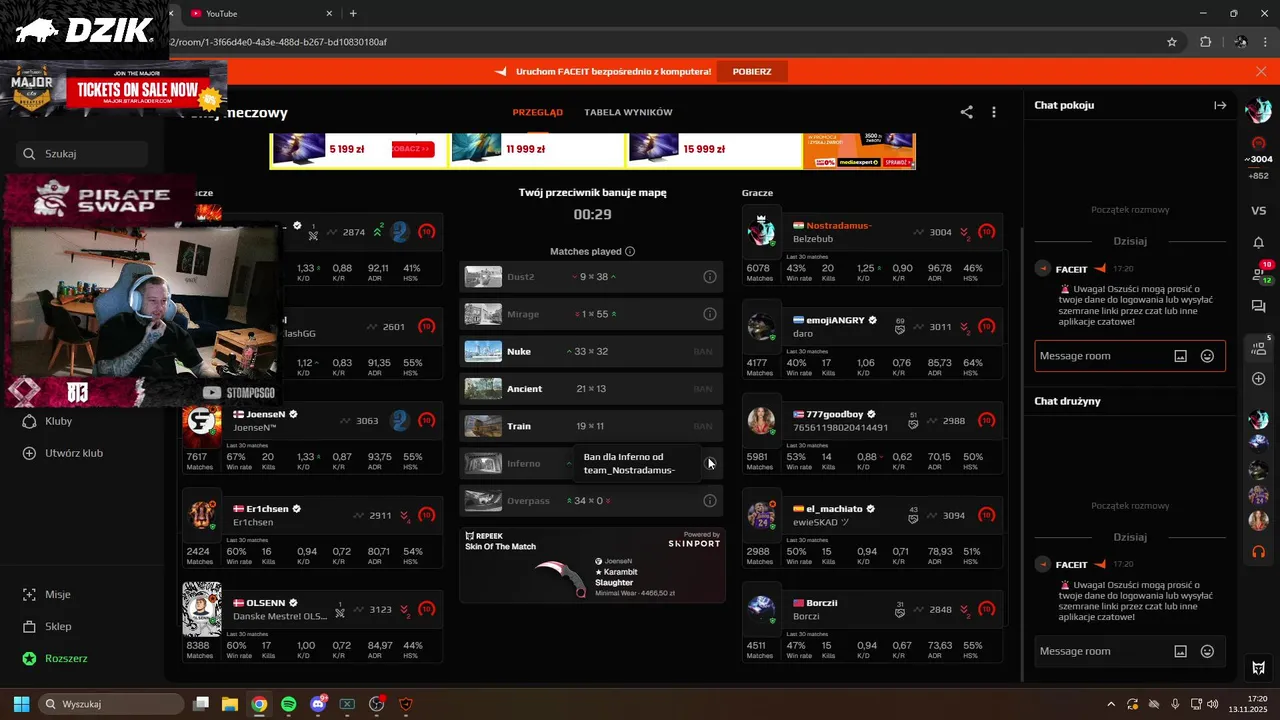Focus the Chat drużyny Message room field
Screen dimensions: 1280x720
[x=1129, y=651]
